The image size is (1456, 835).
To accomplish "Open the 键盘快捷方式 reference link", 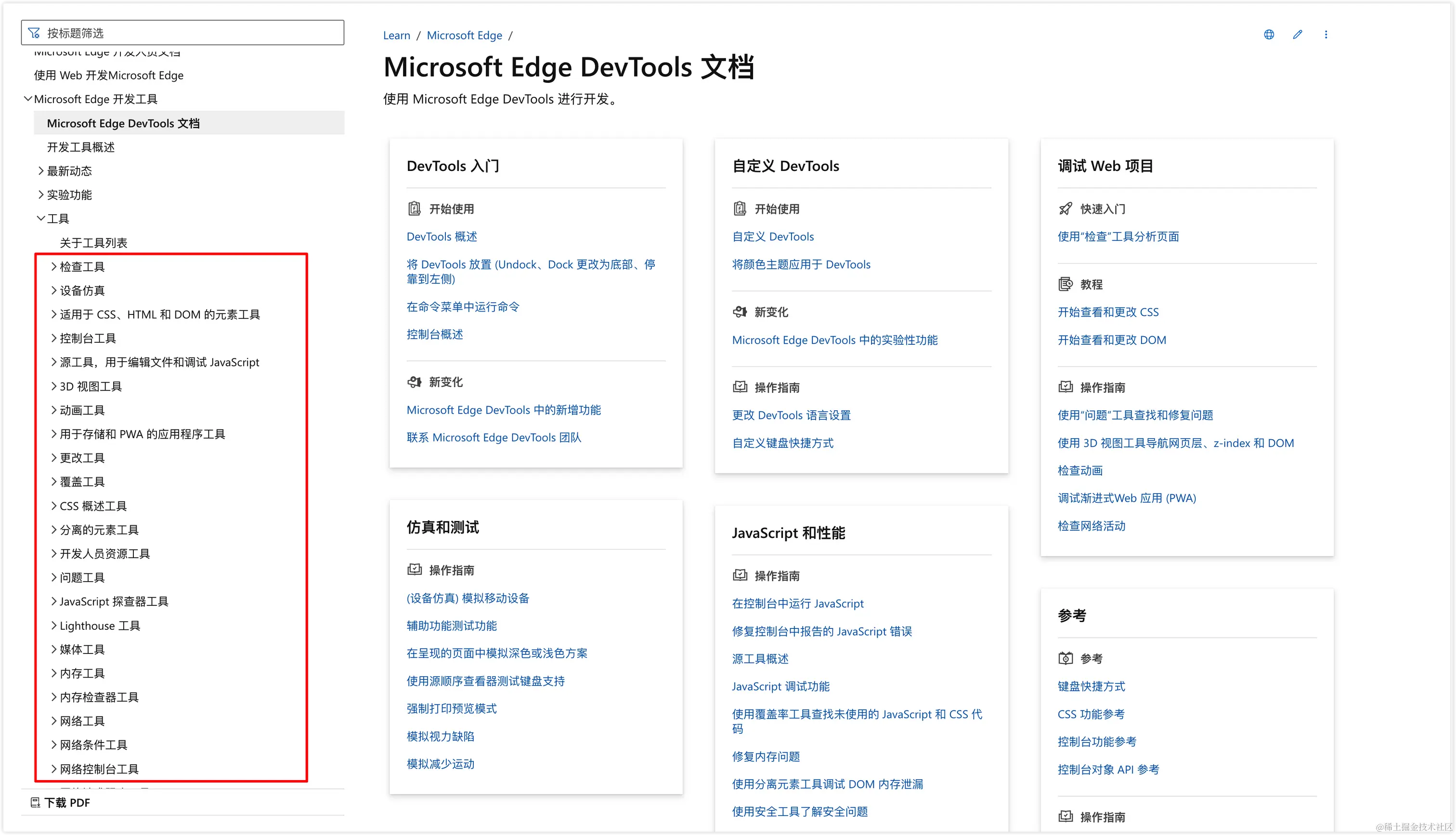I will coord(1091,687).
